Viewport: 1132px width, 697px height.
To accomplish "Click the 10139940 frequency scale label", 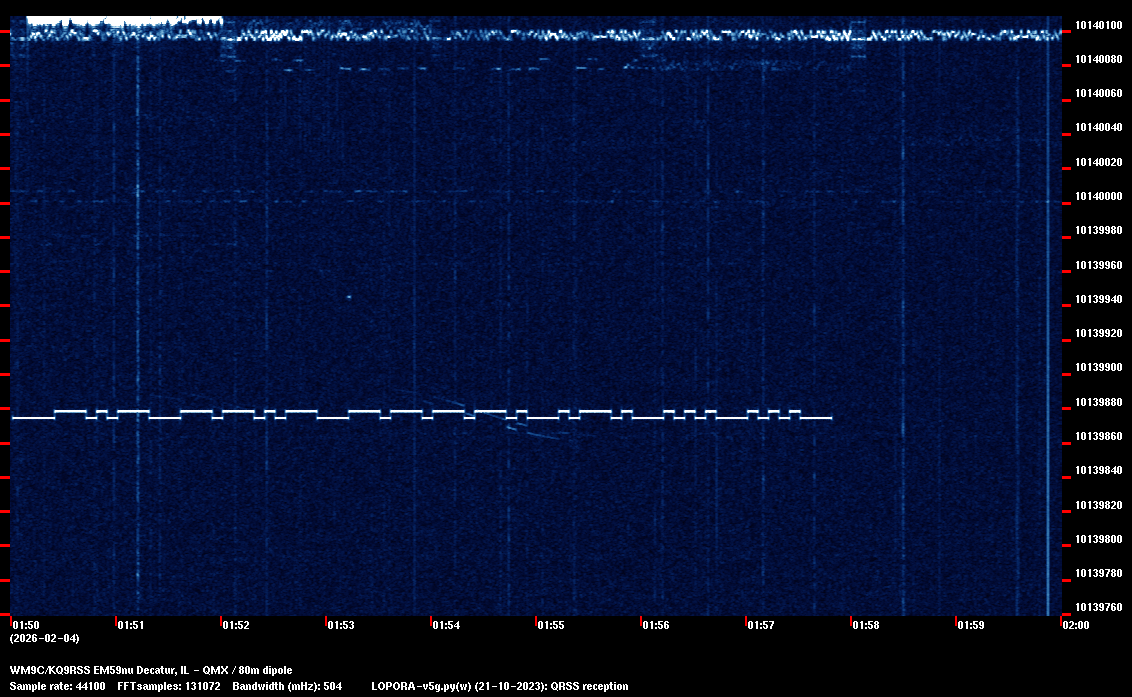I will tap(1097, 299).
